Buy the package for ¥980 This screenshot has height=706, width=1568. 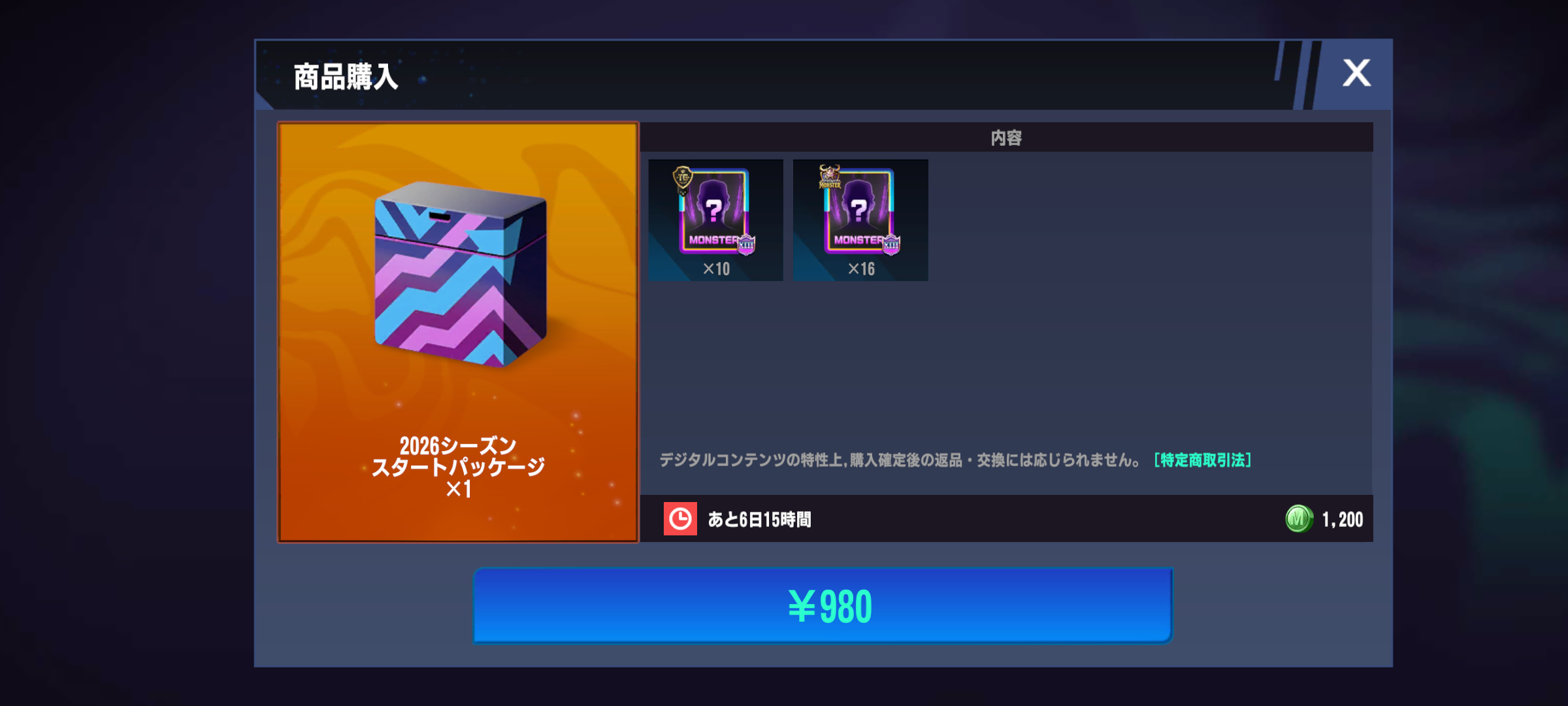(823, 606)
